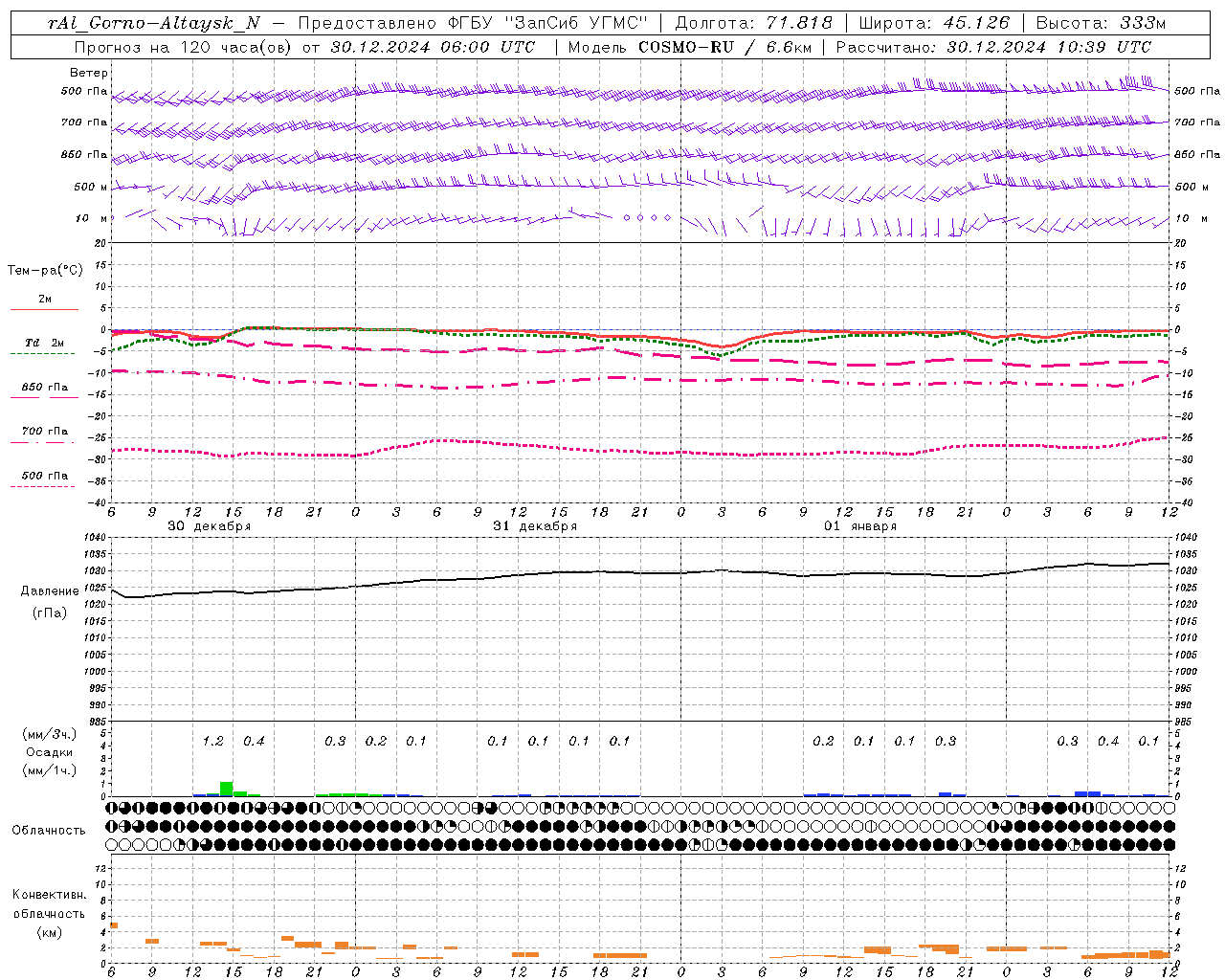The image size is (1225, 980).
Task: Click the Осадки panel heading
Action: (x=49, y=752)
